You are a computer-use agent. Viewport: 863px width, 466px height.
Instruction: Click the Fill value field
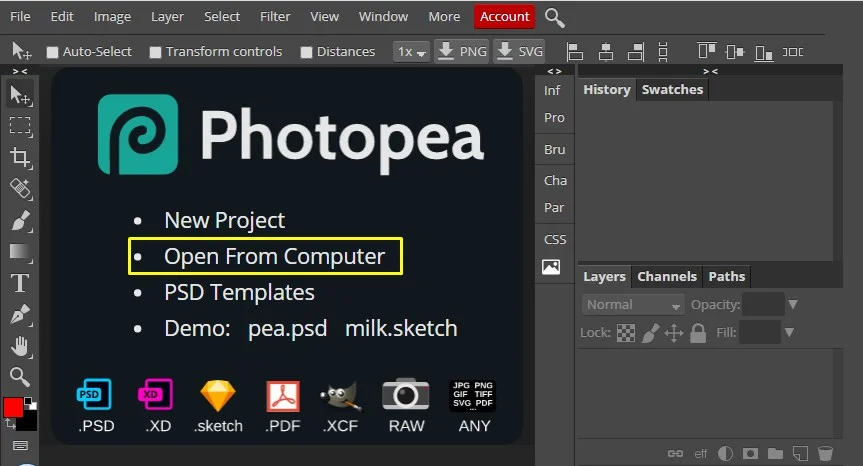[760, 332]
